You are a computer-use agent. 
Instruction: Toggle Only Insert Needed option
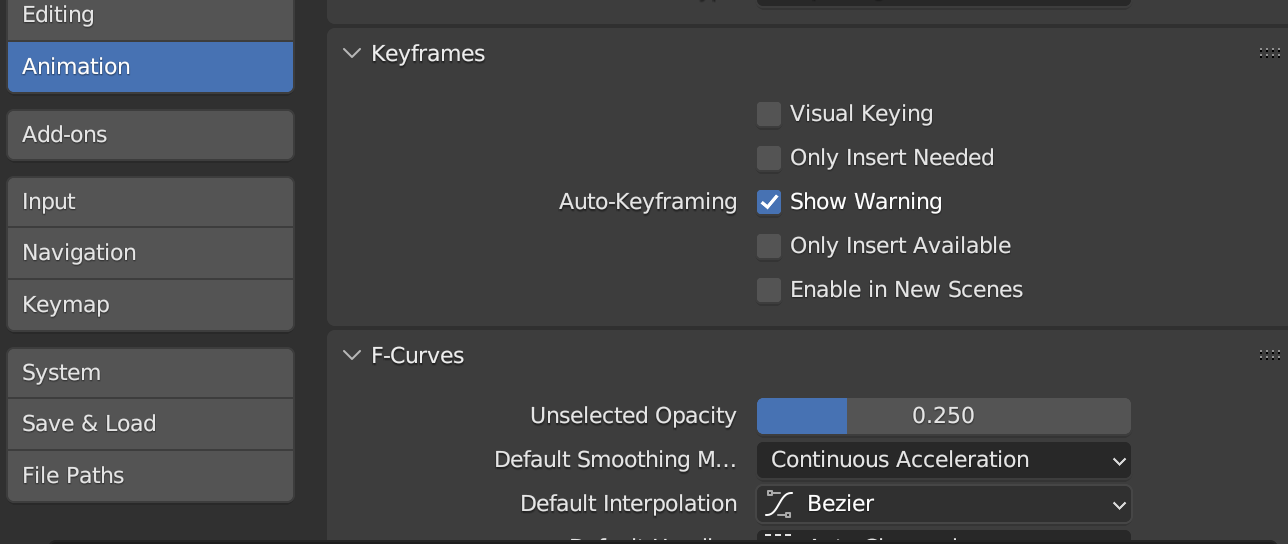click(x=769, y=158)
